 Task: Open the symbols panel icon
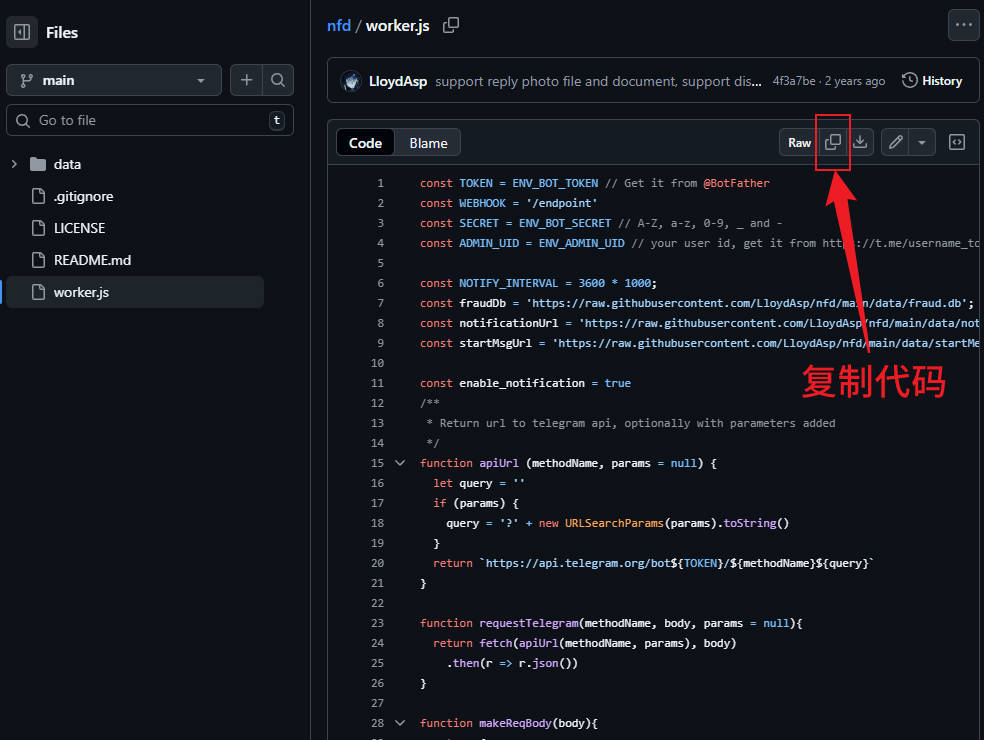957,143
